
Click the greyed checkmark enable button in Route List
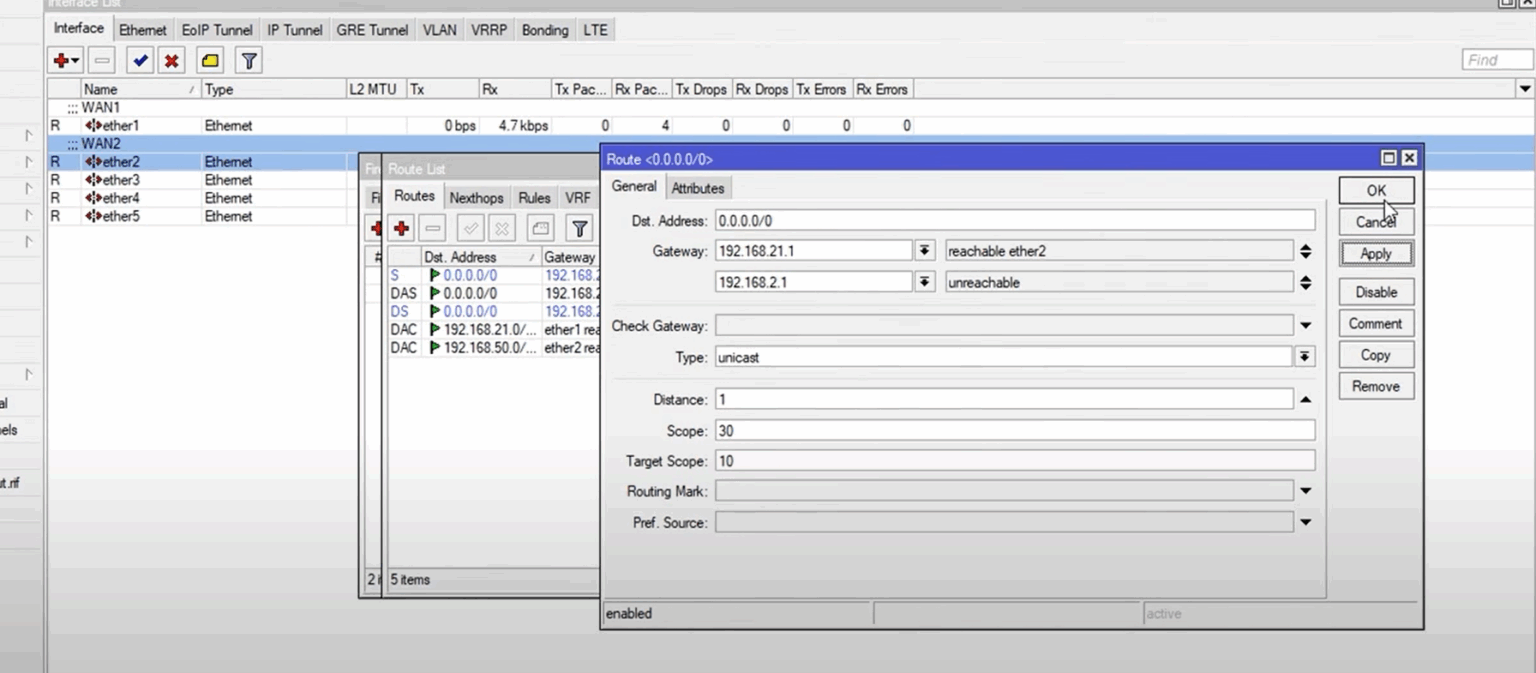pyautogui.click(x=470, y=228)
